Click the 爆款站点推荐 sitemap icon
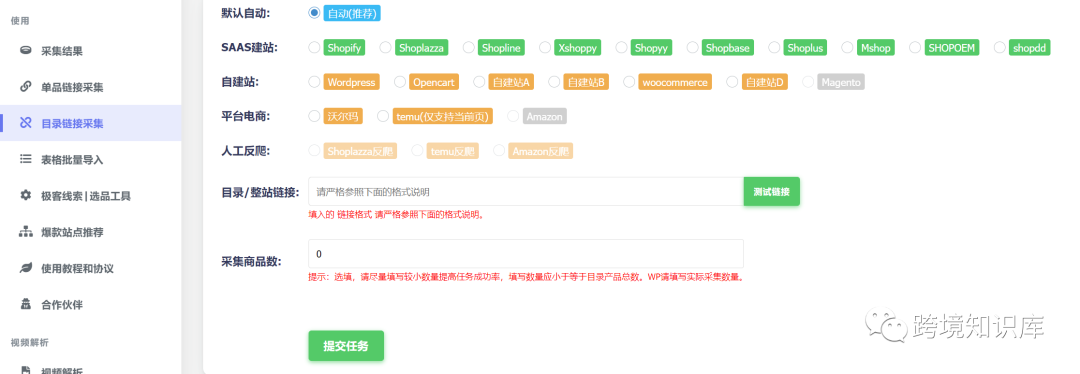 click(25, 231)
